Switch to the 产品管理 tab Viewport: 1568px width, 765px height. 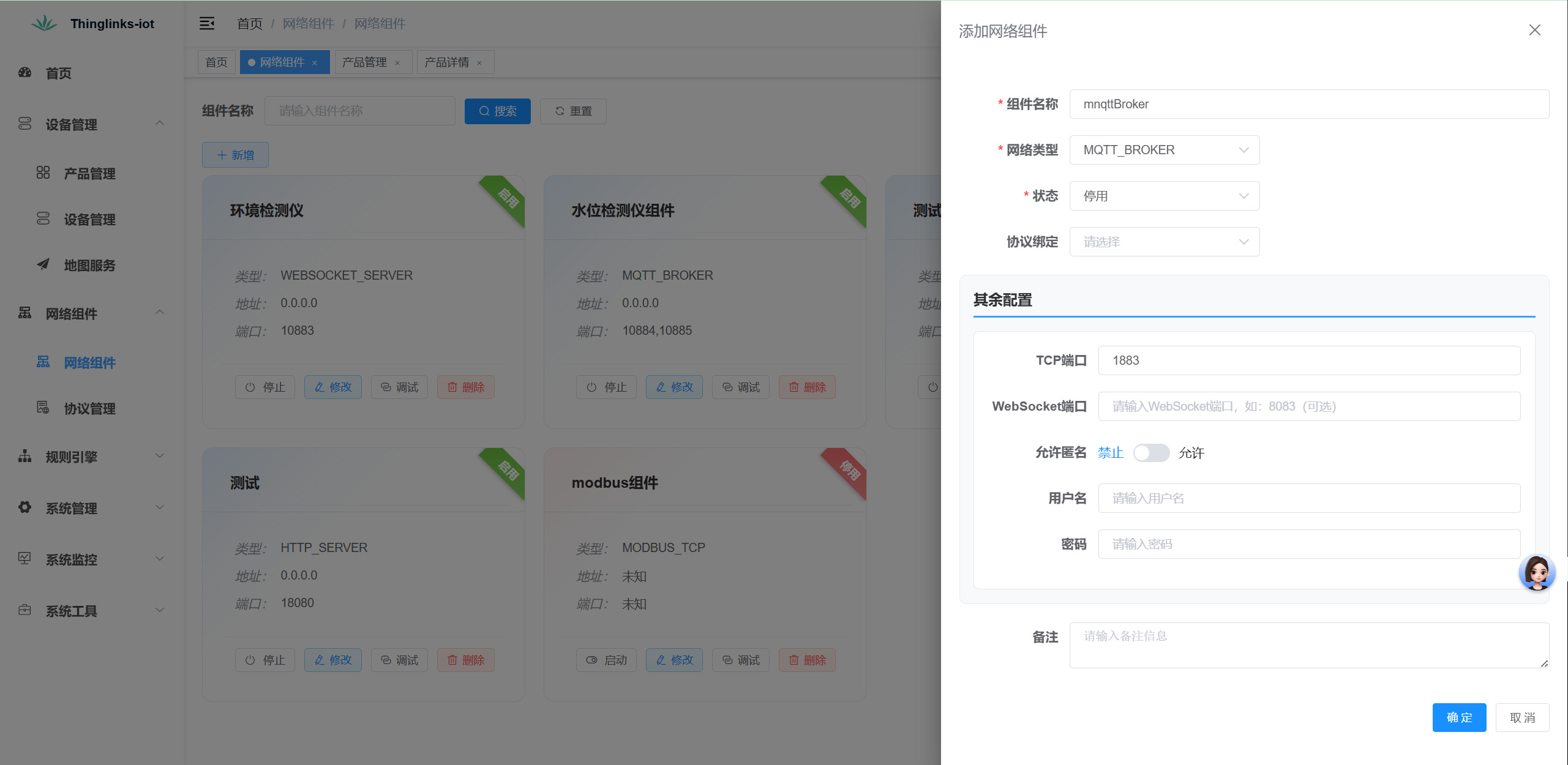coord(365,62)
